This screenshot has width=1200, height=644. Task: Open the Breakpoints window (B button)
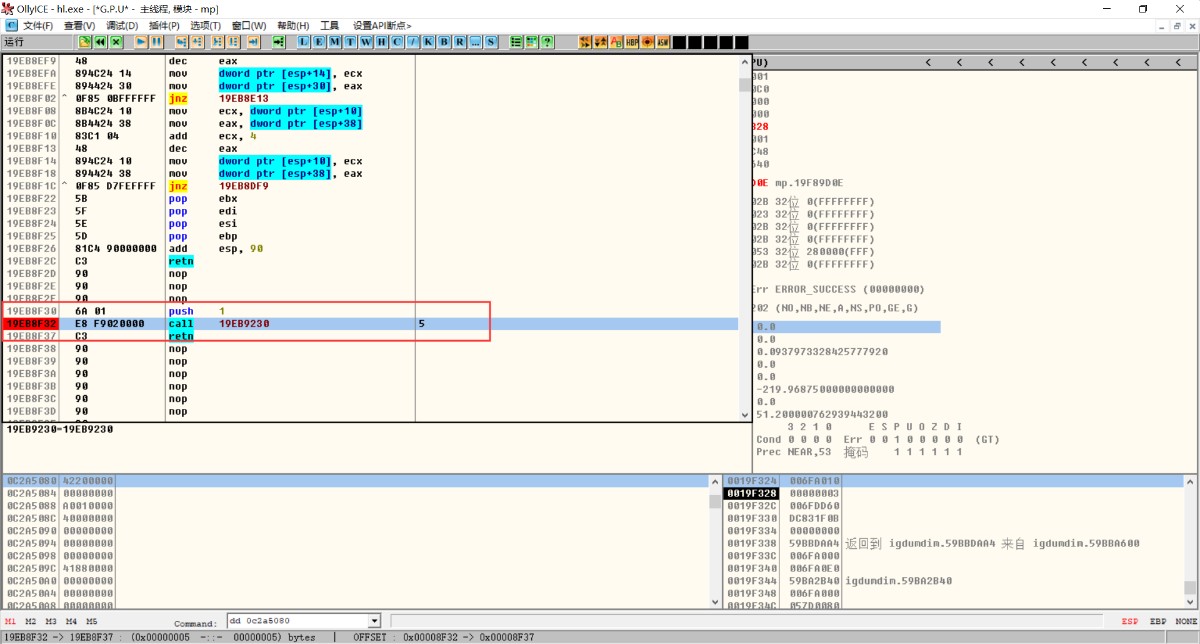coord(444,42)
